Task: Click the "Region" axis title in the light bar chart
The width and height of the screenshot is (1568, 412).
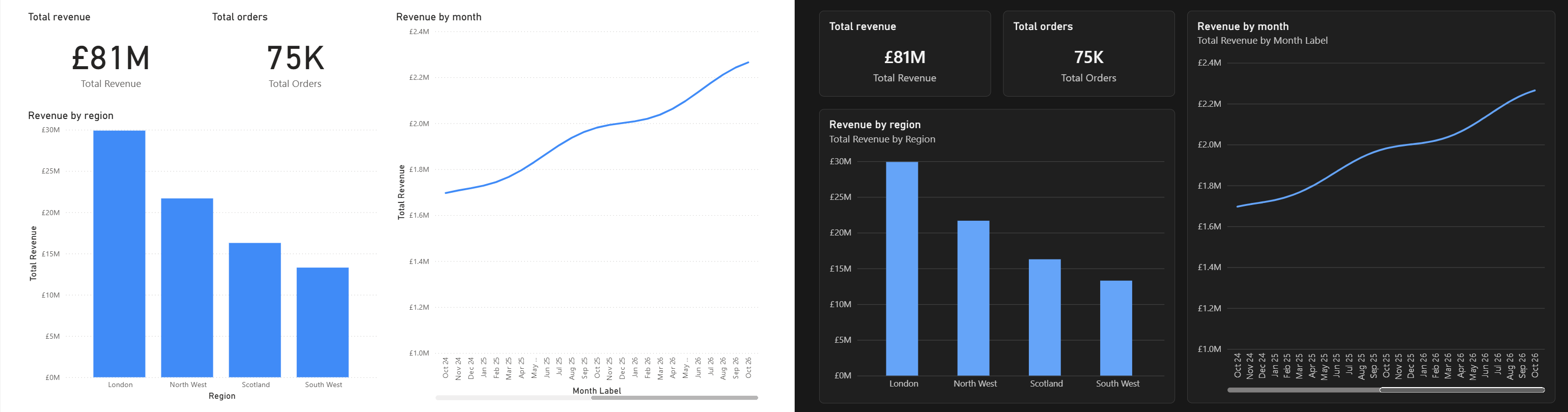Action: click(x=222, y=396)
